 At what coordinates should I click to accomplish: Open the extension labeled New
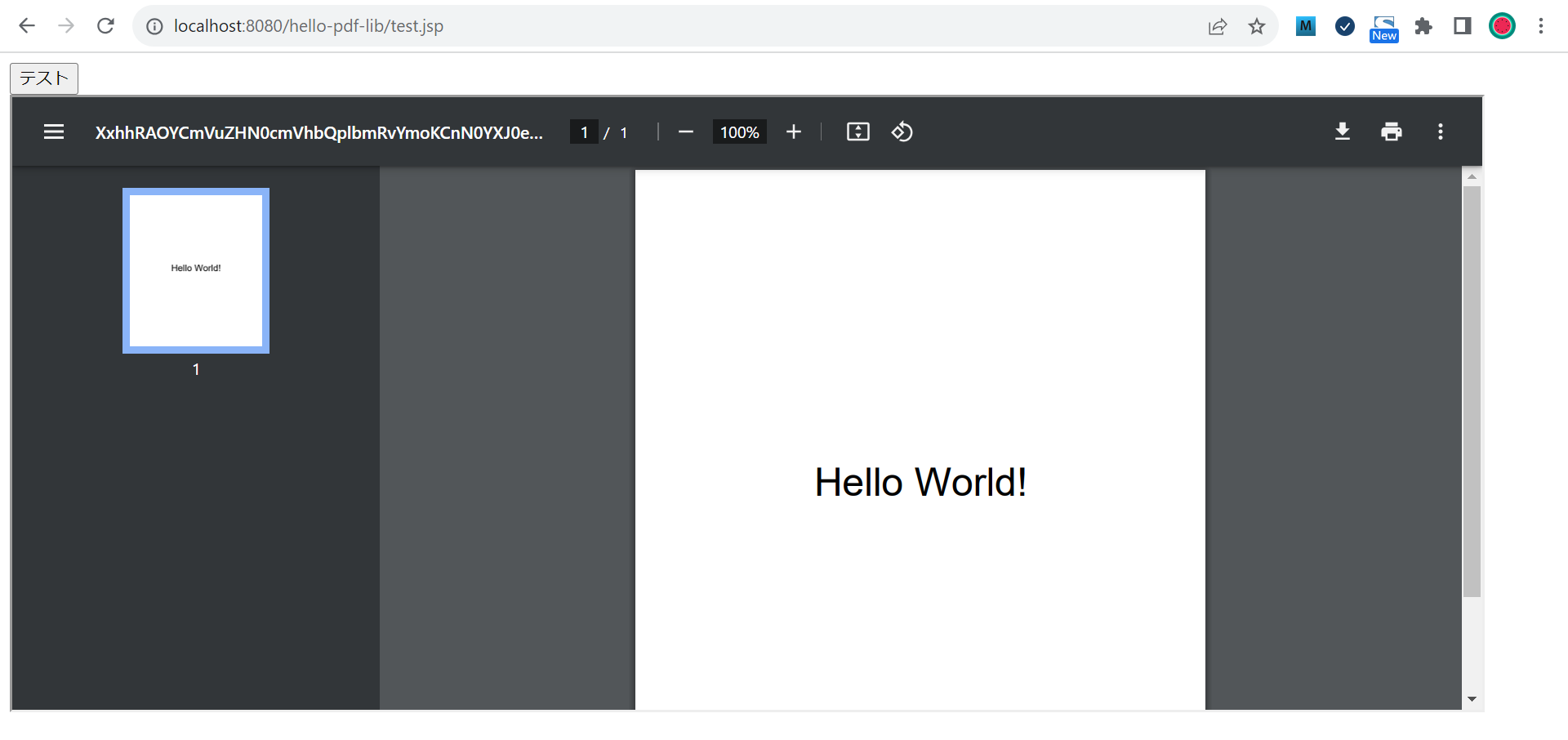1384,28
